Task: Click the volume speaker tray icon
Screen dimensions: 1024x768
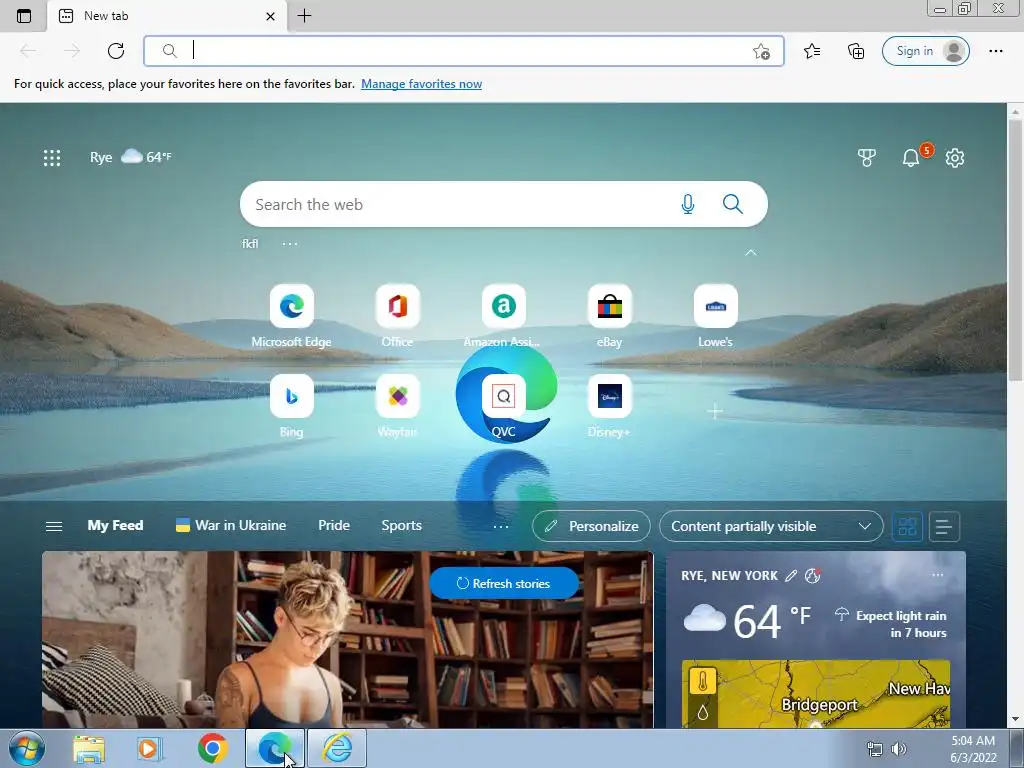Action: [899, 749]
